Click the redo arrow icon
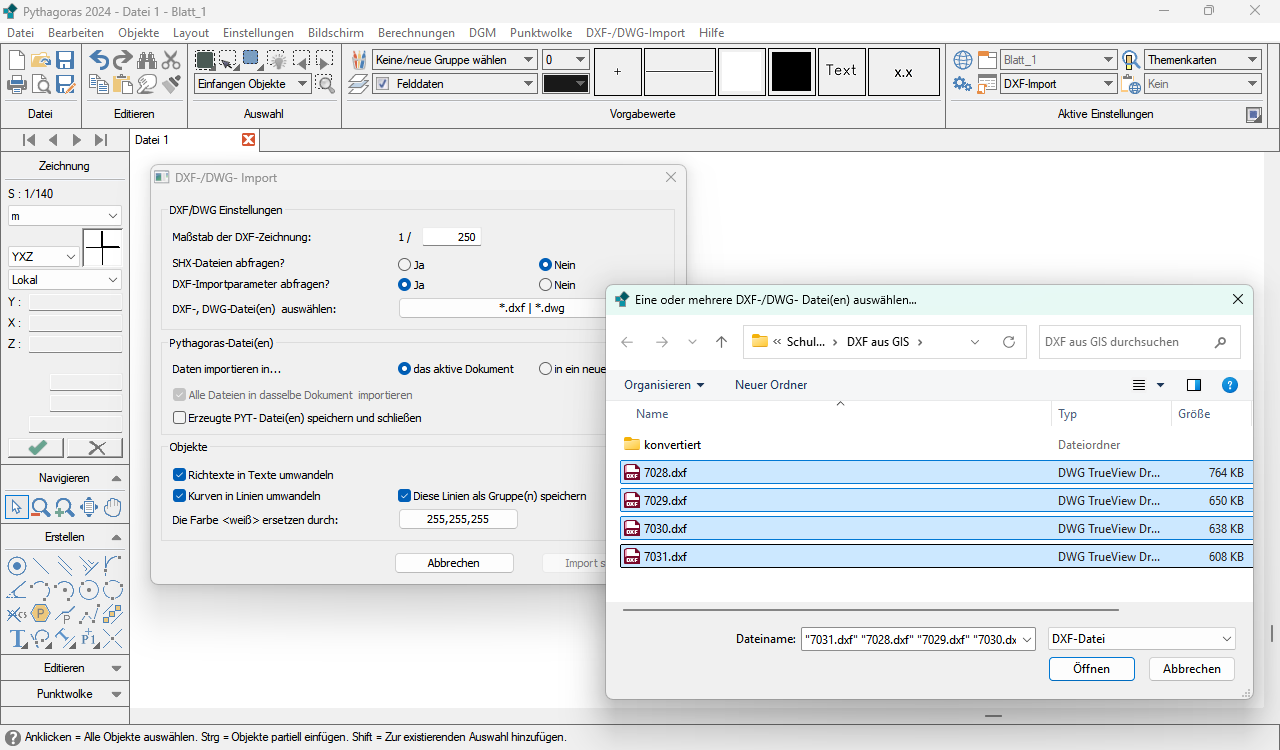The width and height of the screenshot is (1280, 750). pyautogui.click(x=123, y=60)
